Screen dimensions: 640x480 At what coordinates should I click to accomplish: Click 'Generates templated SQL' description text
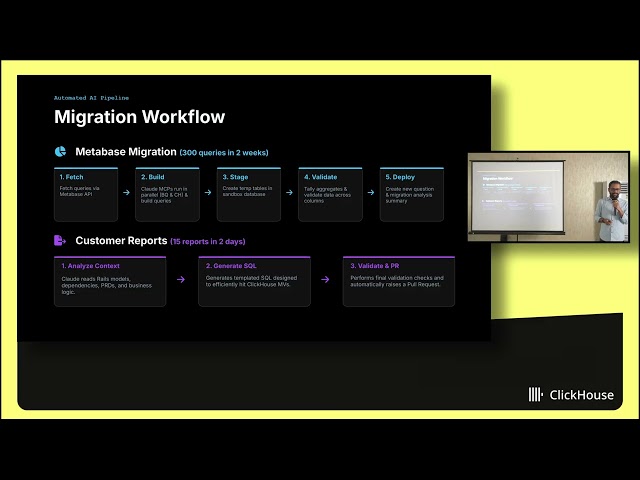pos(251,281)
